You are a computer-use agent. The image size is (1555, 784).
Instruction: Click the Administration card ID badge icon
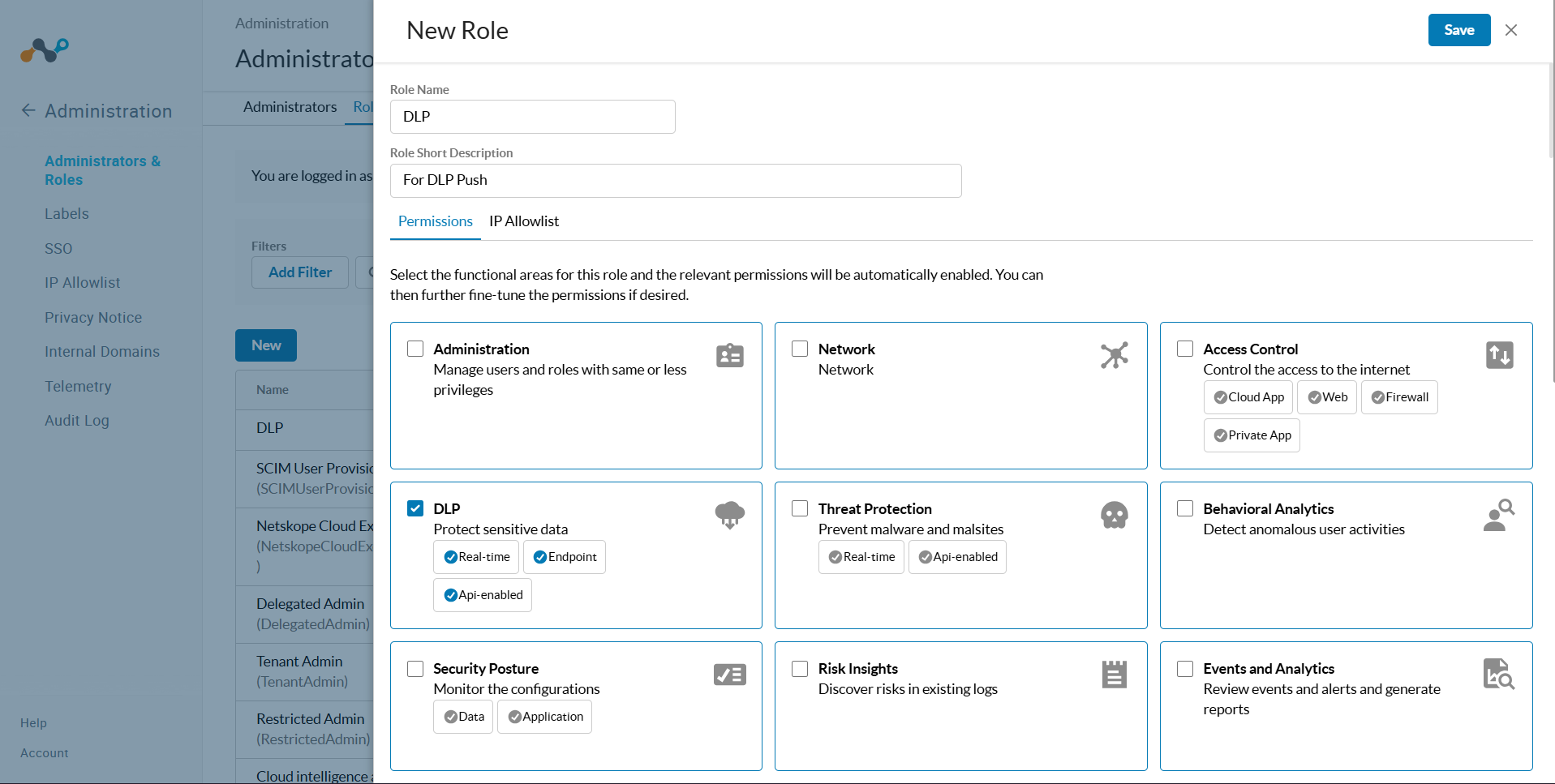point(729,355)
